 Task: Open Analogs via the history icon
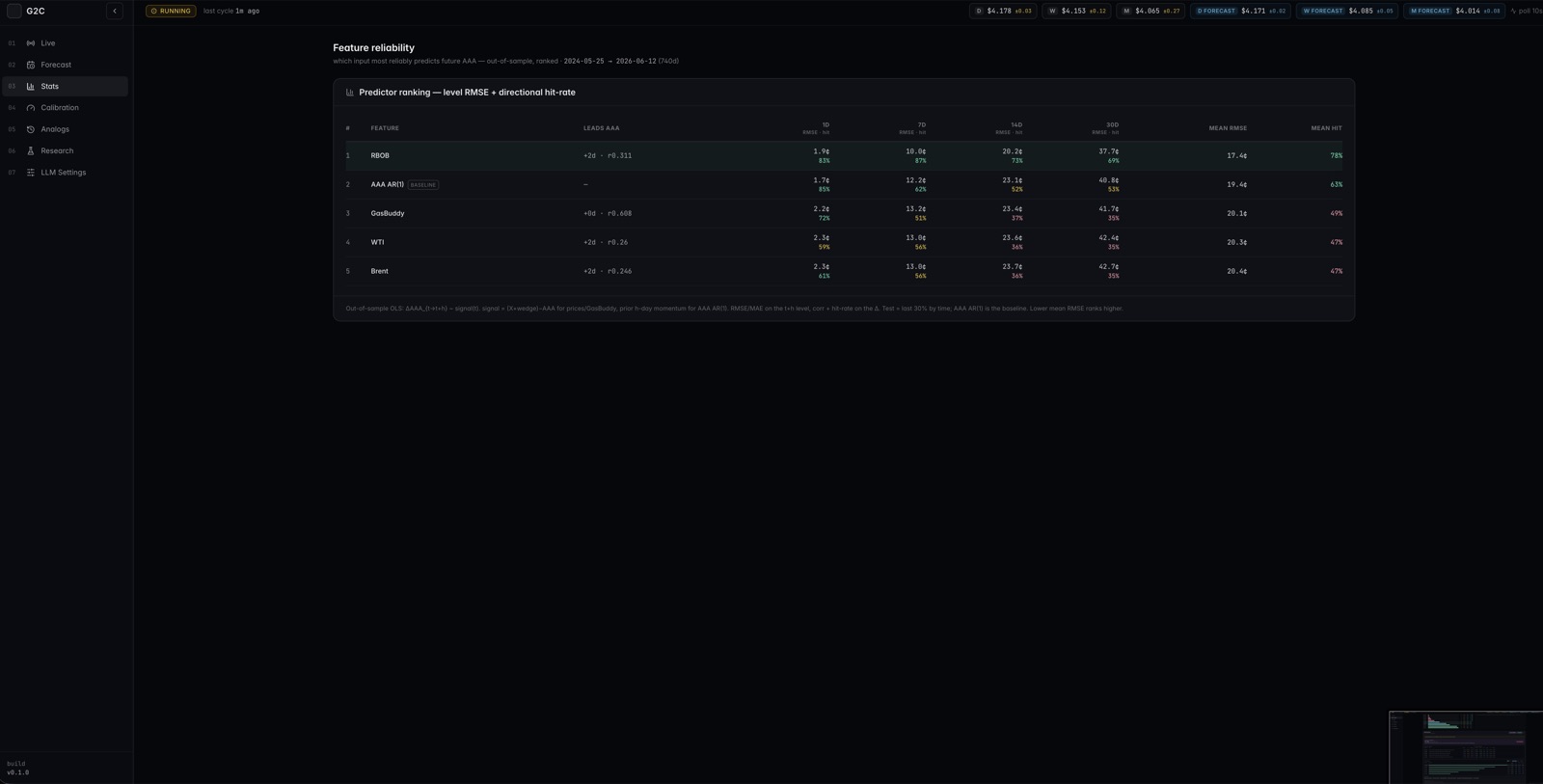point(31,129)
